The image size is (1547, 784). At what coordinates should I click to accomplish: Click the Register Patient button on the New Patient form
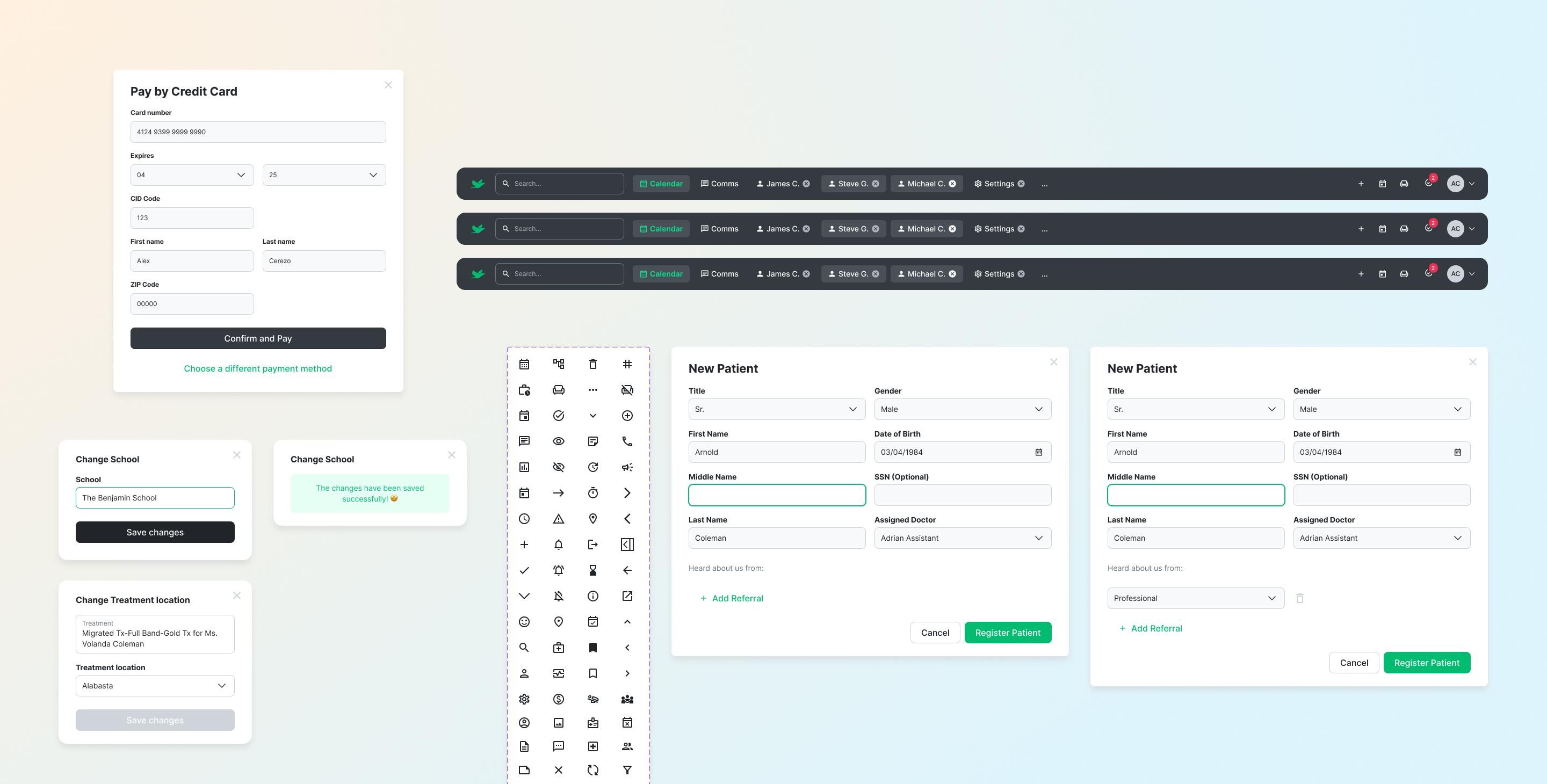click(1008, 632)
